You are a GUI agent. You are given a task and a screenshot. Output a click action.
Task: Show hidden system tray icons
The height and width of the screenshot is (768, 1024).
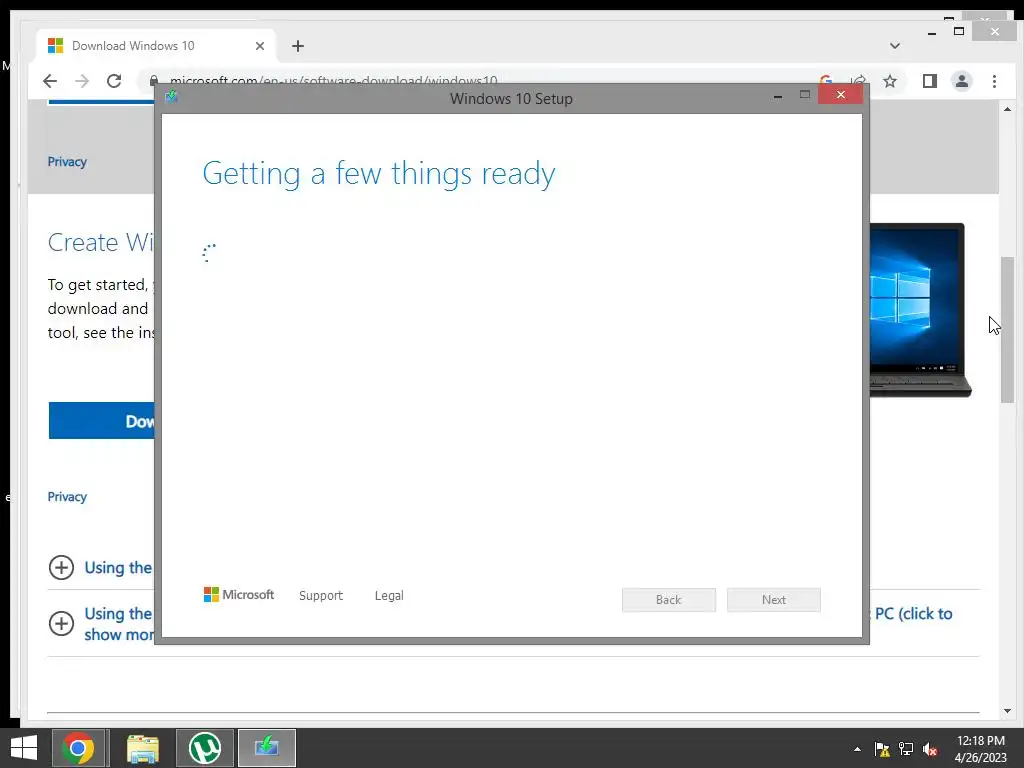tap(857, 749)
